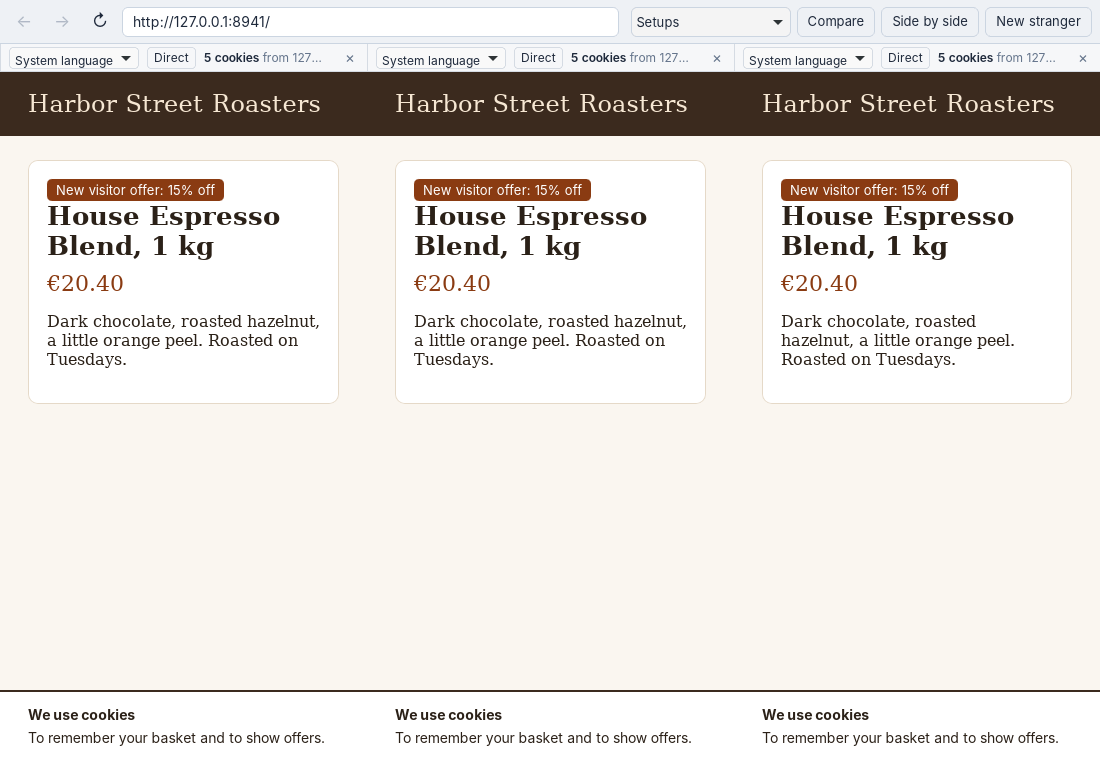Close the middle pane with its x
This screenshot has width=1100, height=760.
click(717, 59)
